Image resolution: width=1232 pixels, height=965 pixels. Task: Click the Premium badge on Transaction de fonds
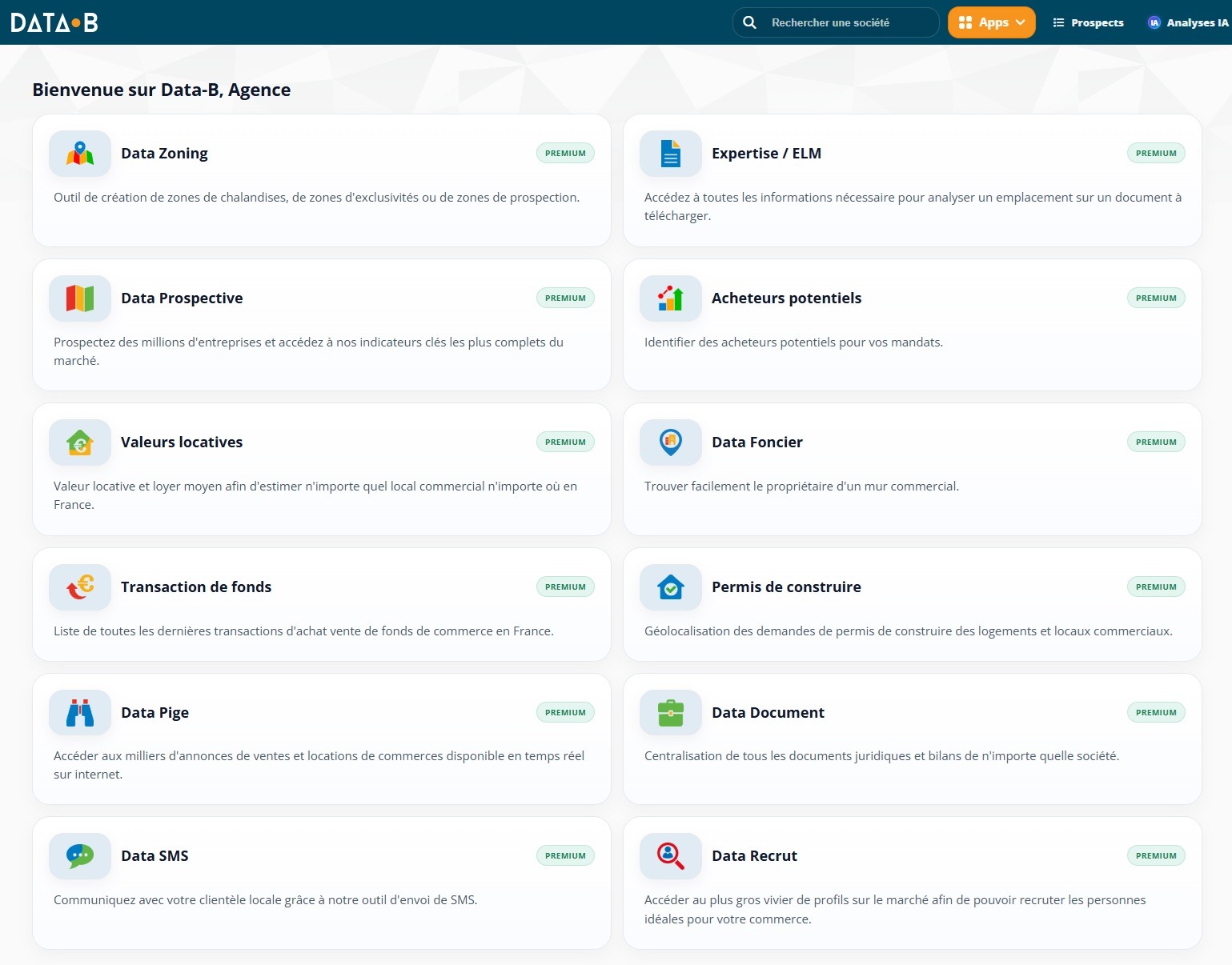pyautogui.click(x=565, y=587)
